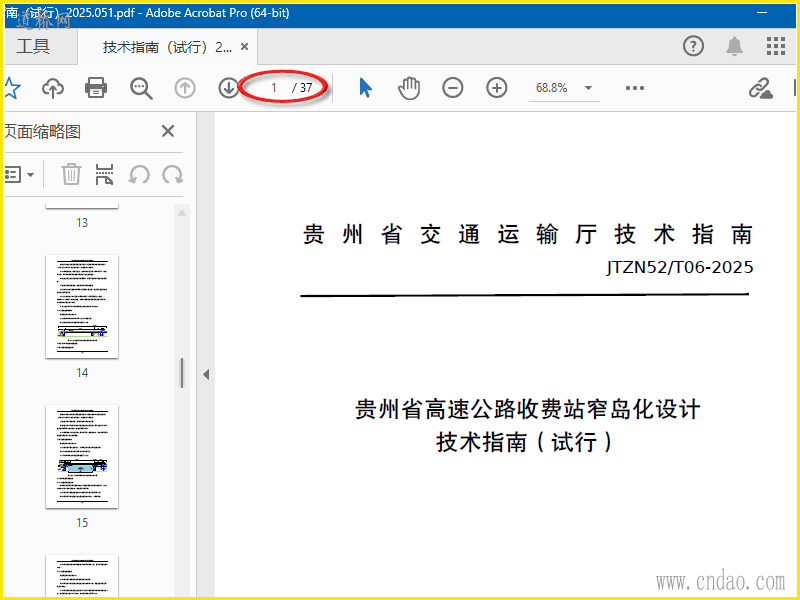800x600 pixels.
Task: Click the thumbnail panel scrollbar handle
Action: tap(182, 373)
